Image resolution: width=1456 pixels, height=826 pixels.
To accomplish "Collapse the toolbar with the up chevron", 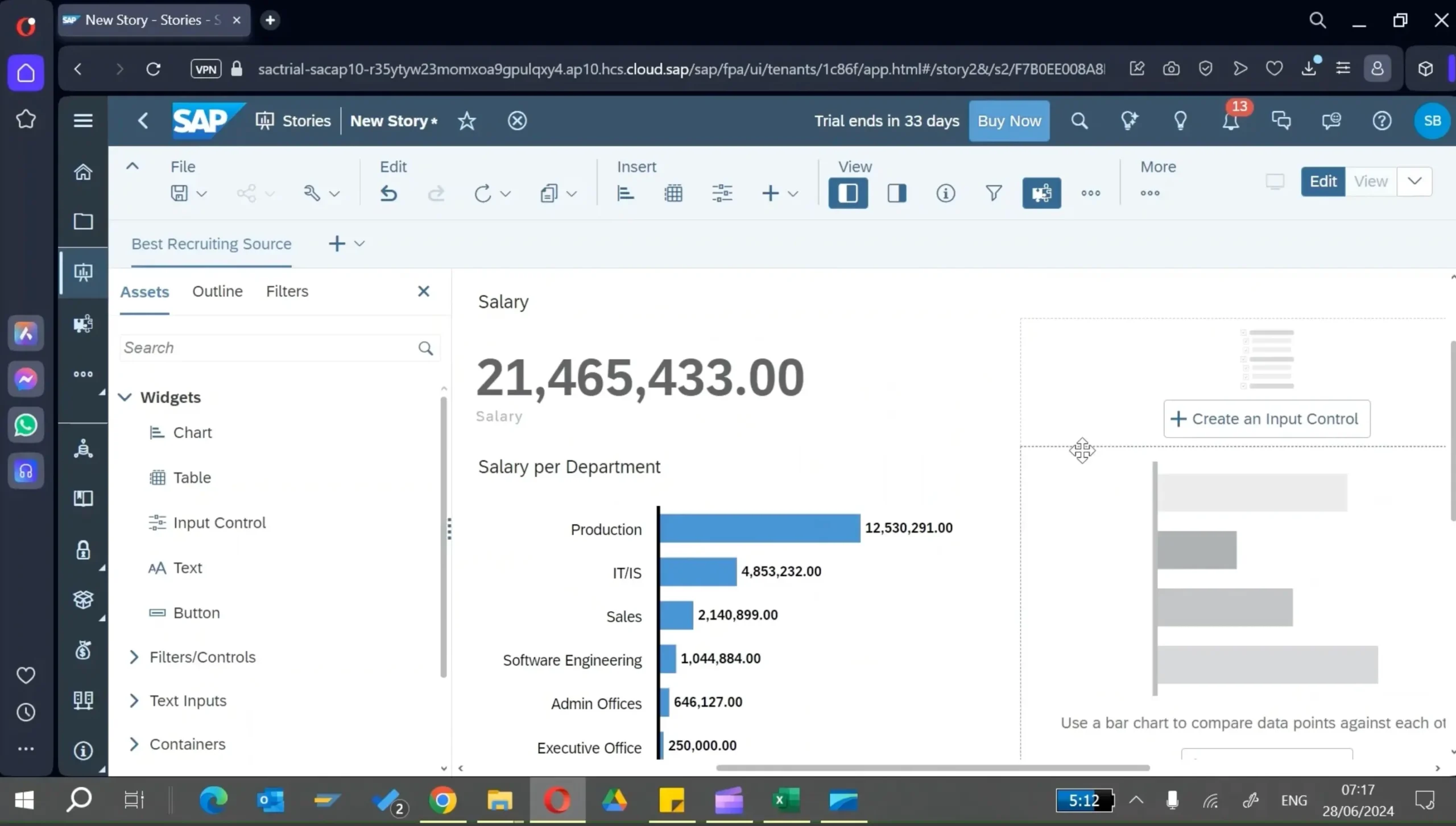I will (132, 166).
